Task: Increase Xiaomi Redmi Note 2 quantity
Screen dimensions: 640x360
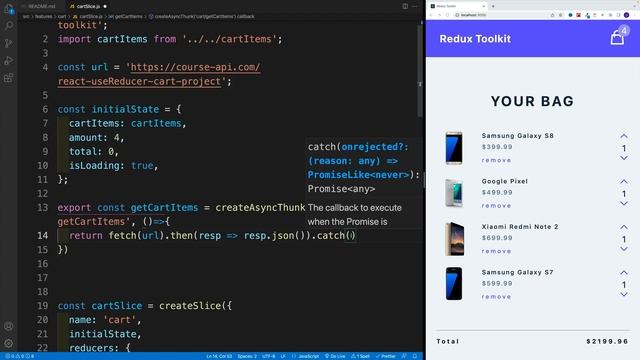Action: pos(624,227)
